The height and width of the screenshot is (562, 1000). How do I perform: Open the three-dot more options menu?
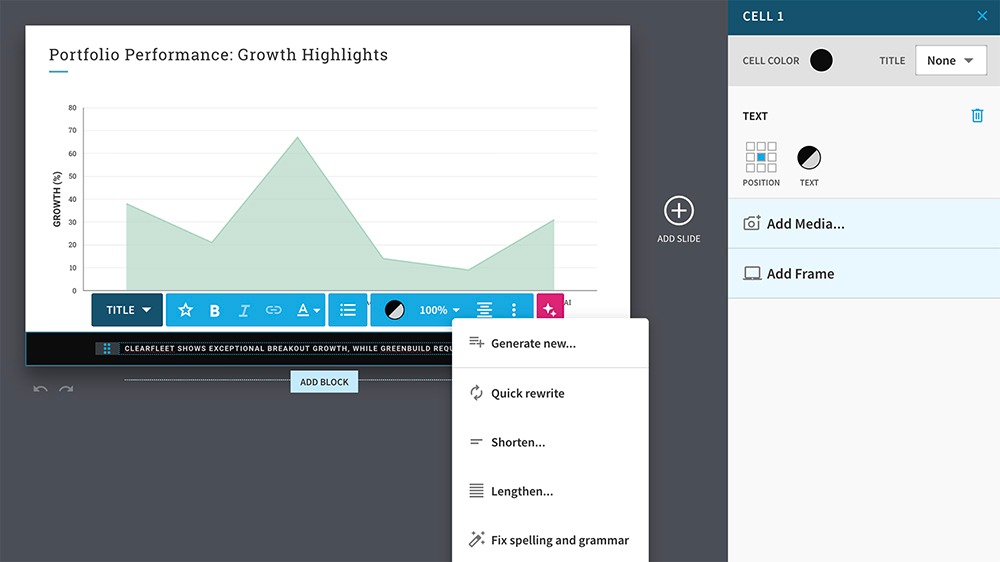point(514,310)
